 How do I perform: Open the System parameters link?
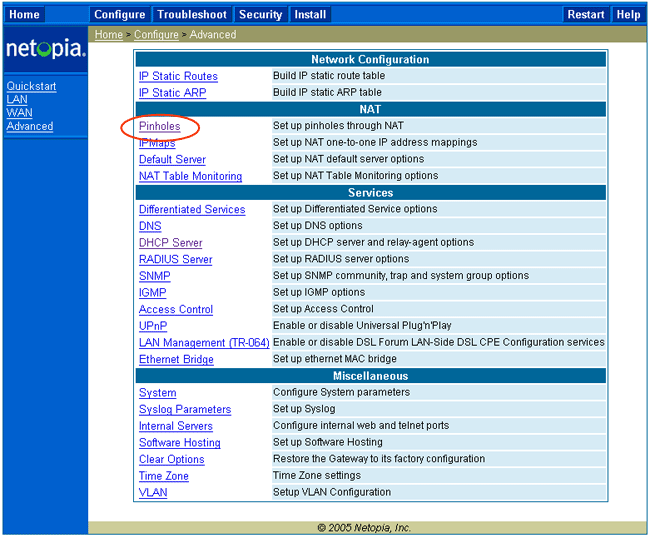(x=158, y=393)
